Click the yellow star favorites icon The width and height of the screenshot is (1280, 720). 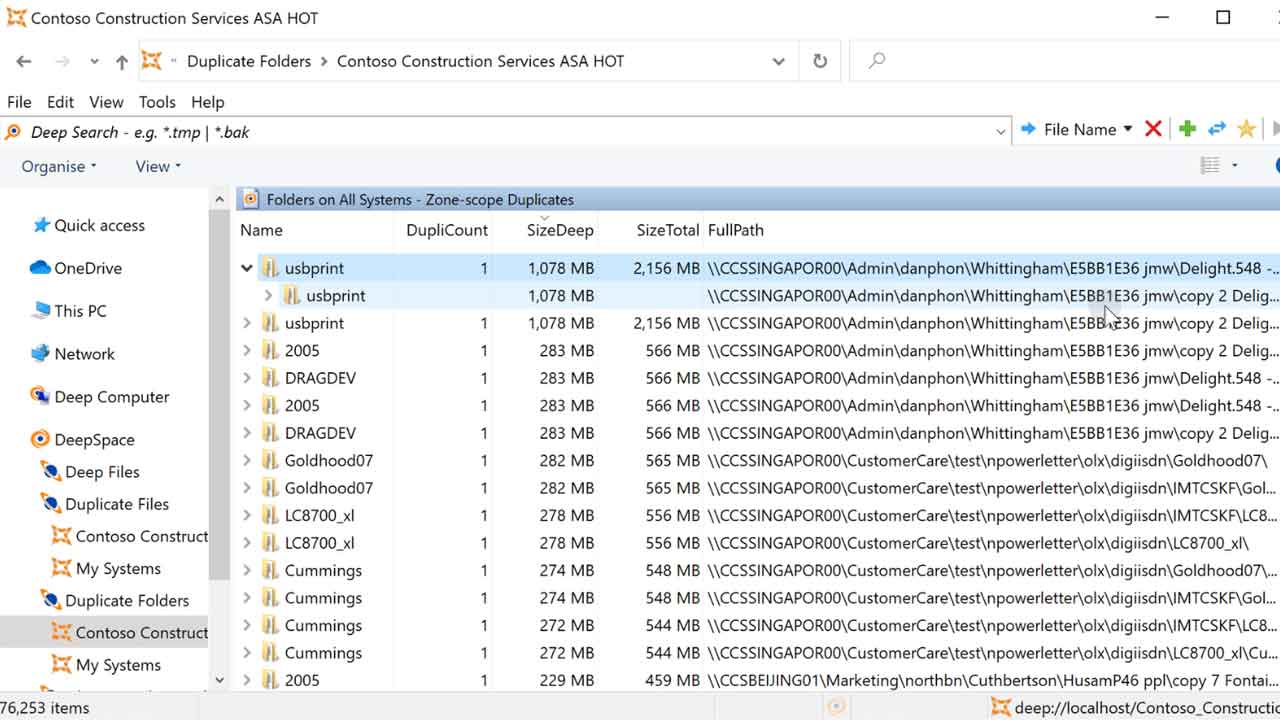1246,129
